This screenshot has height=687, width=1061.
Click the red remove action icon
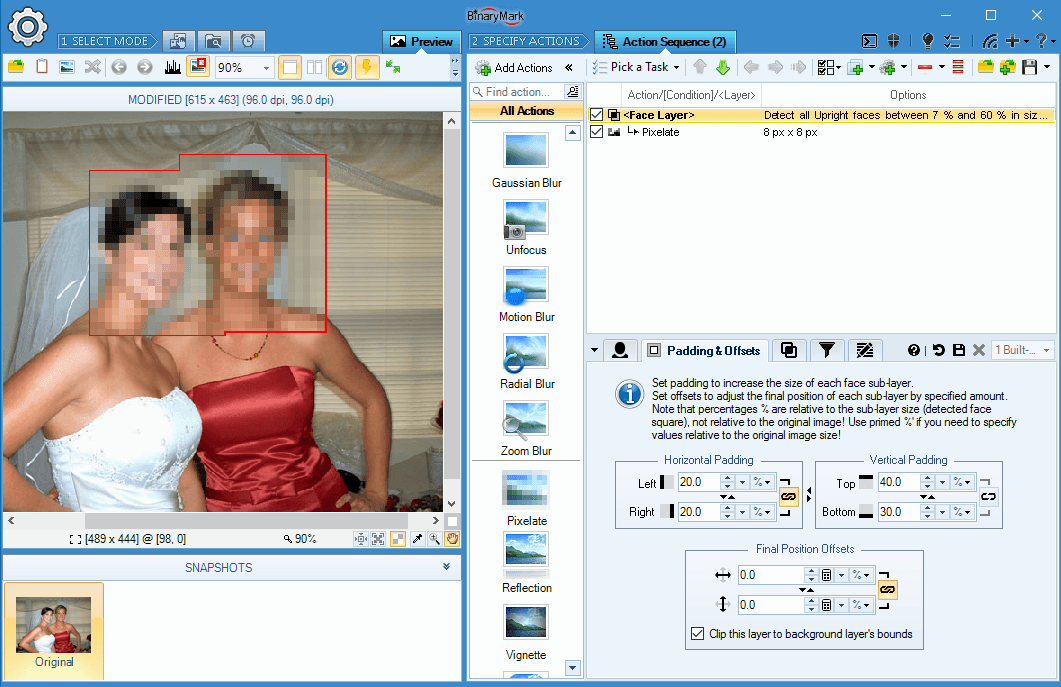tap(925, 67)
